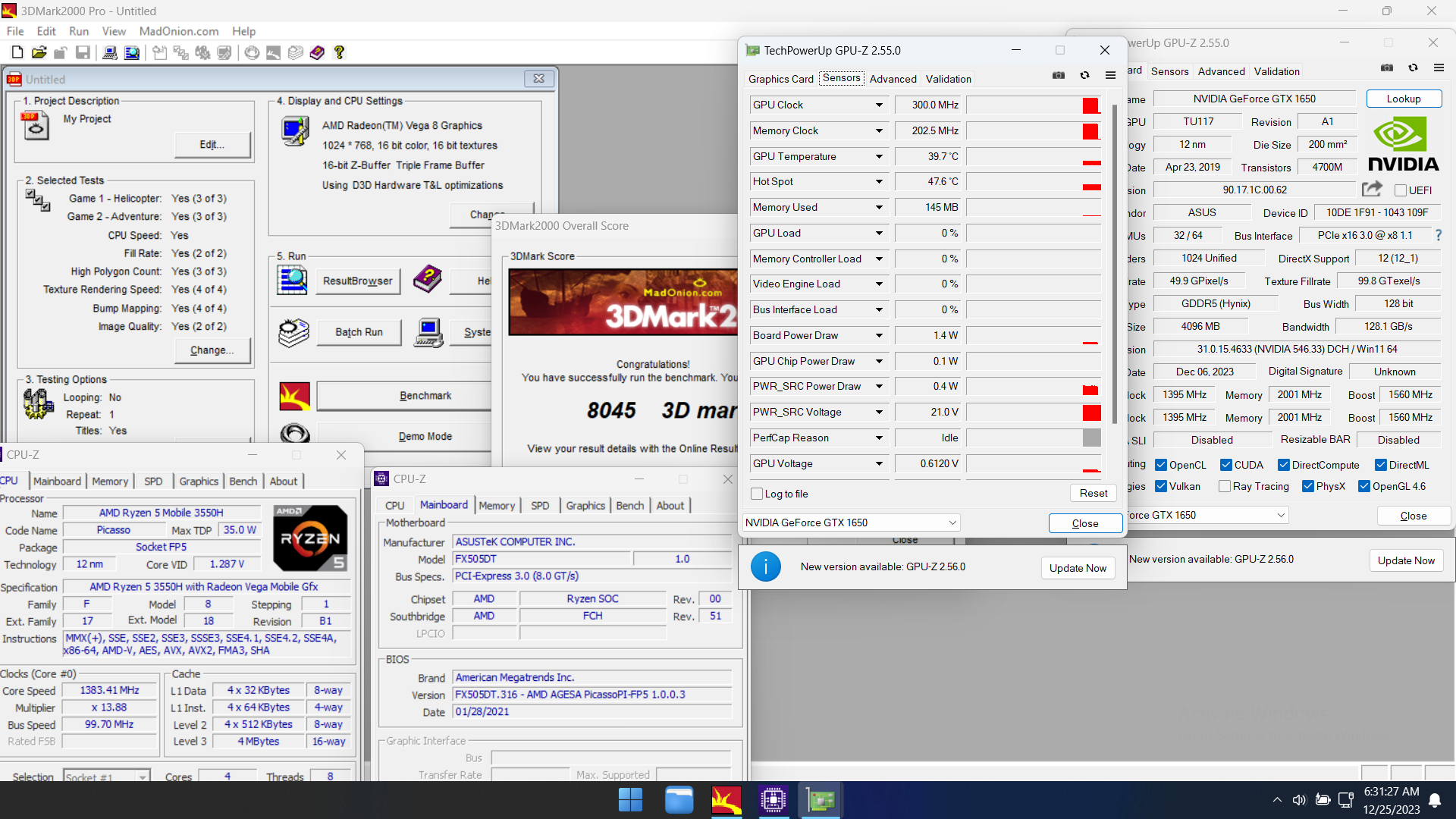Click the clock date in system tray
This screenshot has width=1456, height=819.
click(x=1392, y=800)
